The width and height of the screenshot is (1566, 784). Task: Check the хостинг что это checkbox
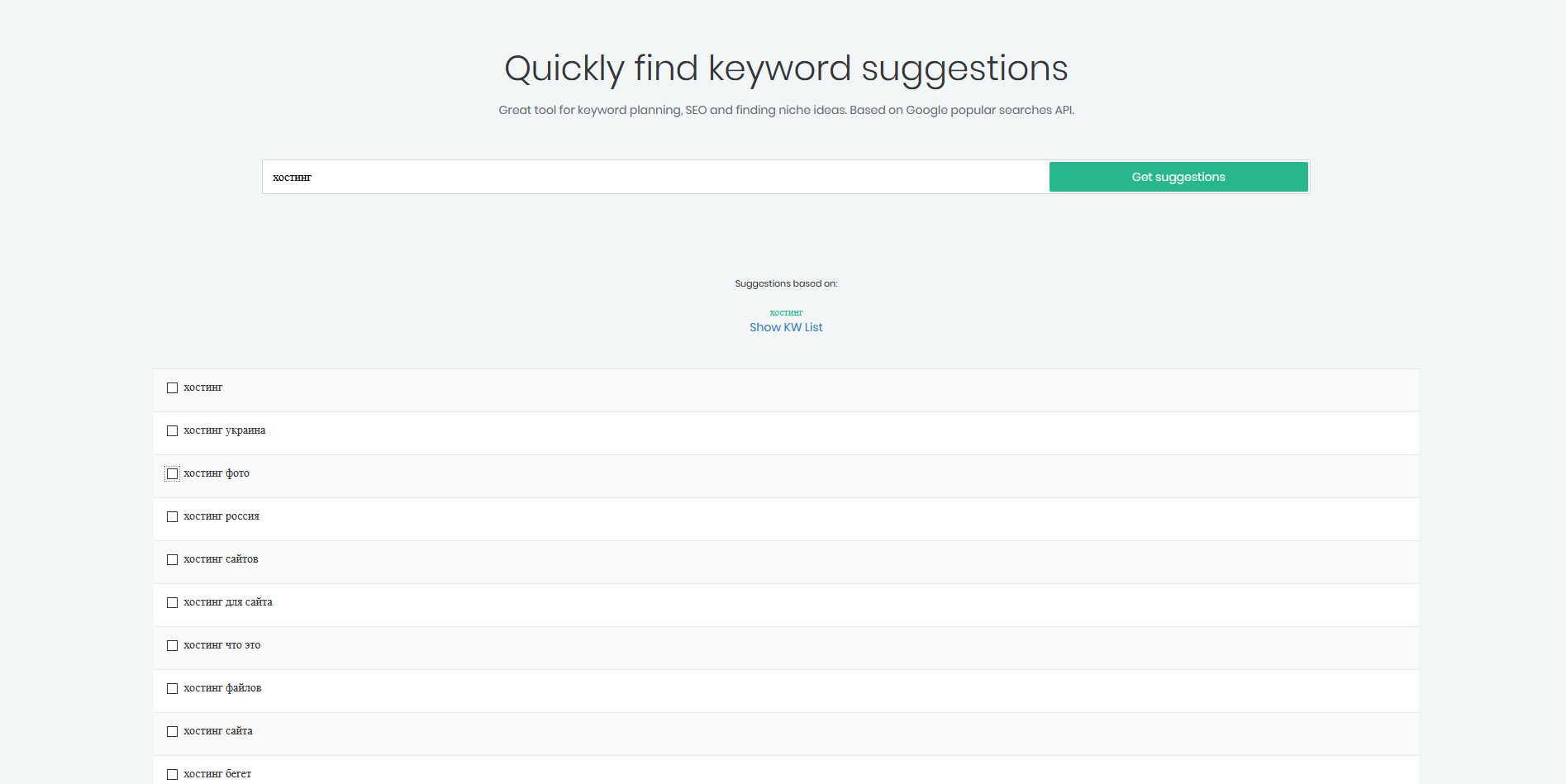click(x=172, y=645)
